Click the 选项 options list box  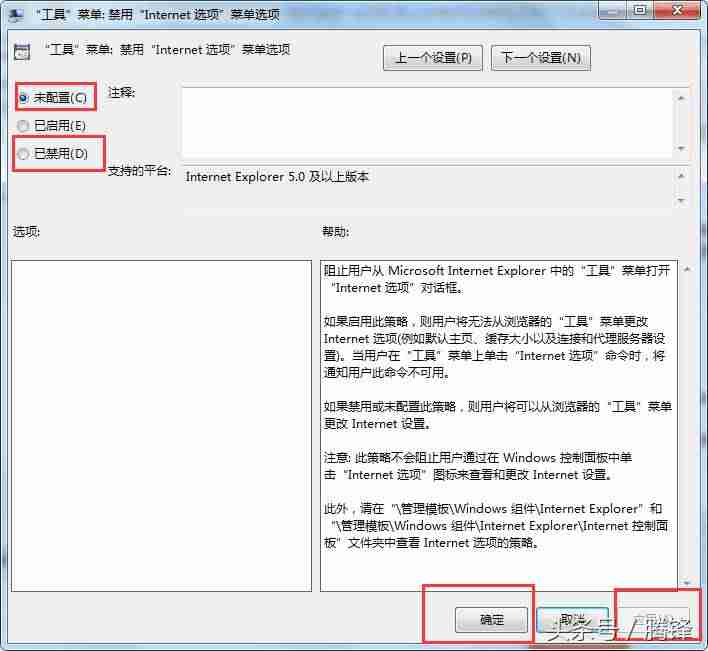161,425
